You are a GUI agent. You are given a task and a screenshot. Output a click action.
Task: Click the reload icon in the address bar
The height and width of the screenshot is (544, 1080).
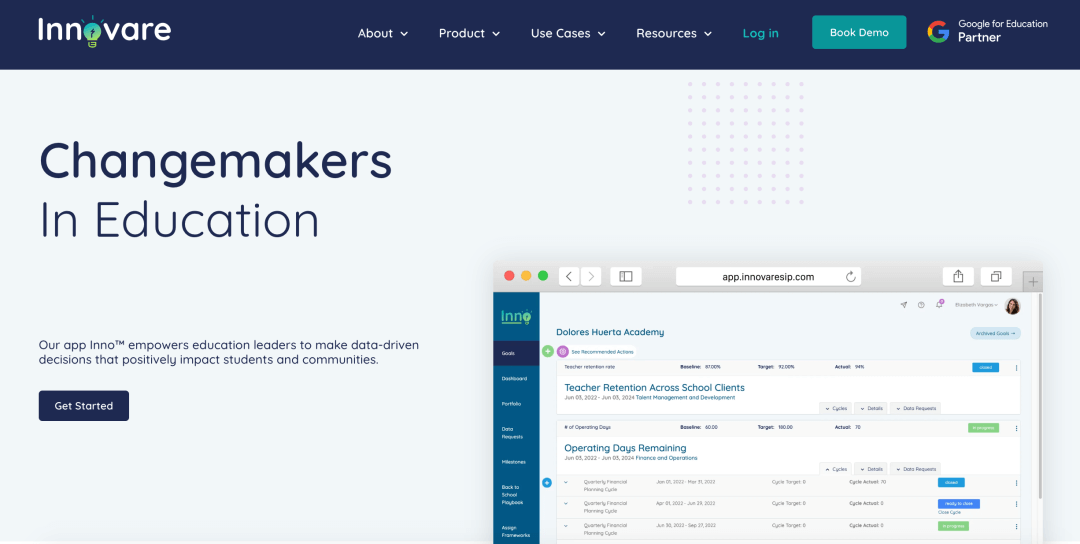[851, 277]
